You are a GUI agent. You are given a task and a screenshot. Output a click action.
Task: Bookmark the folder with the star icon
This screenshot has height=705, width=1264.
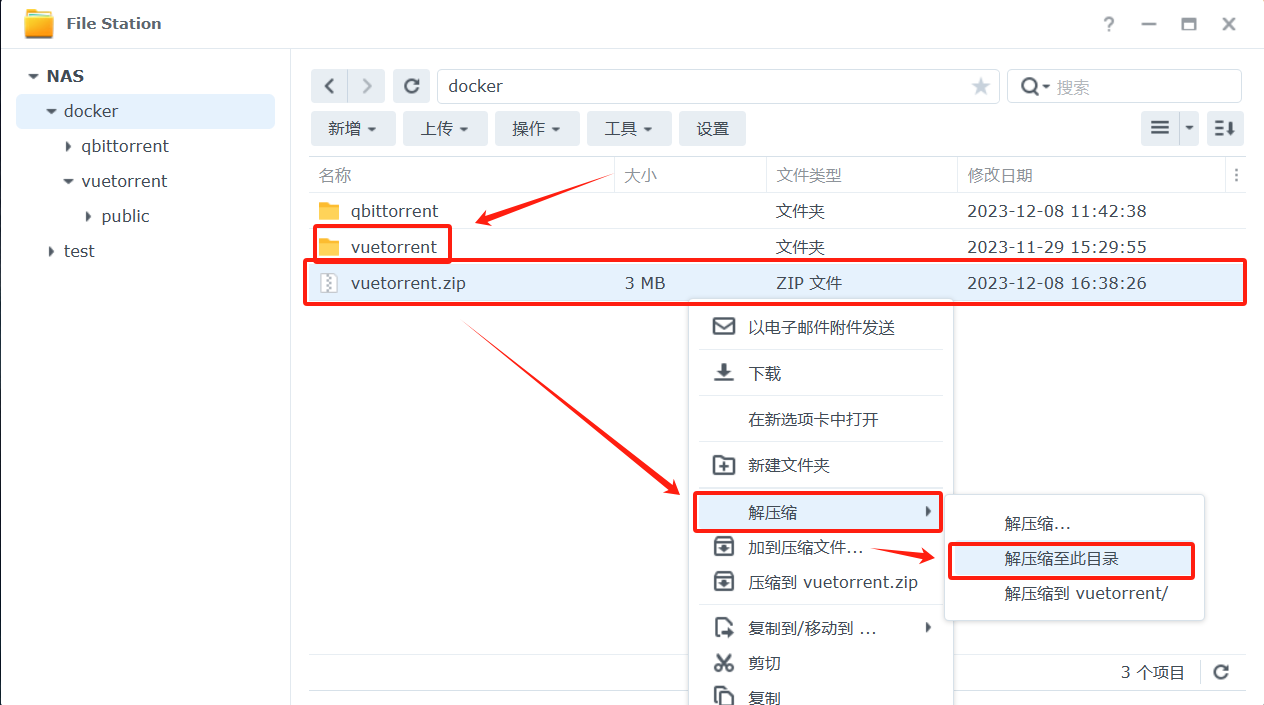(980, 87)
